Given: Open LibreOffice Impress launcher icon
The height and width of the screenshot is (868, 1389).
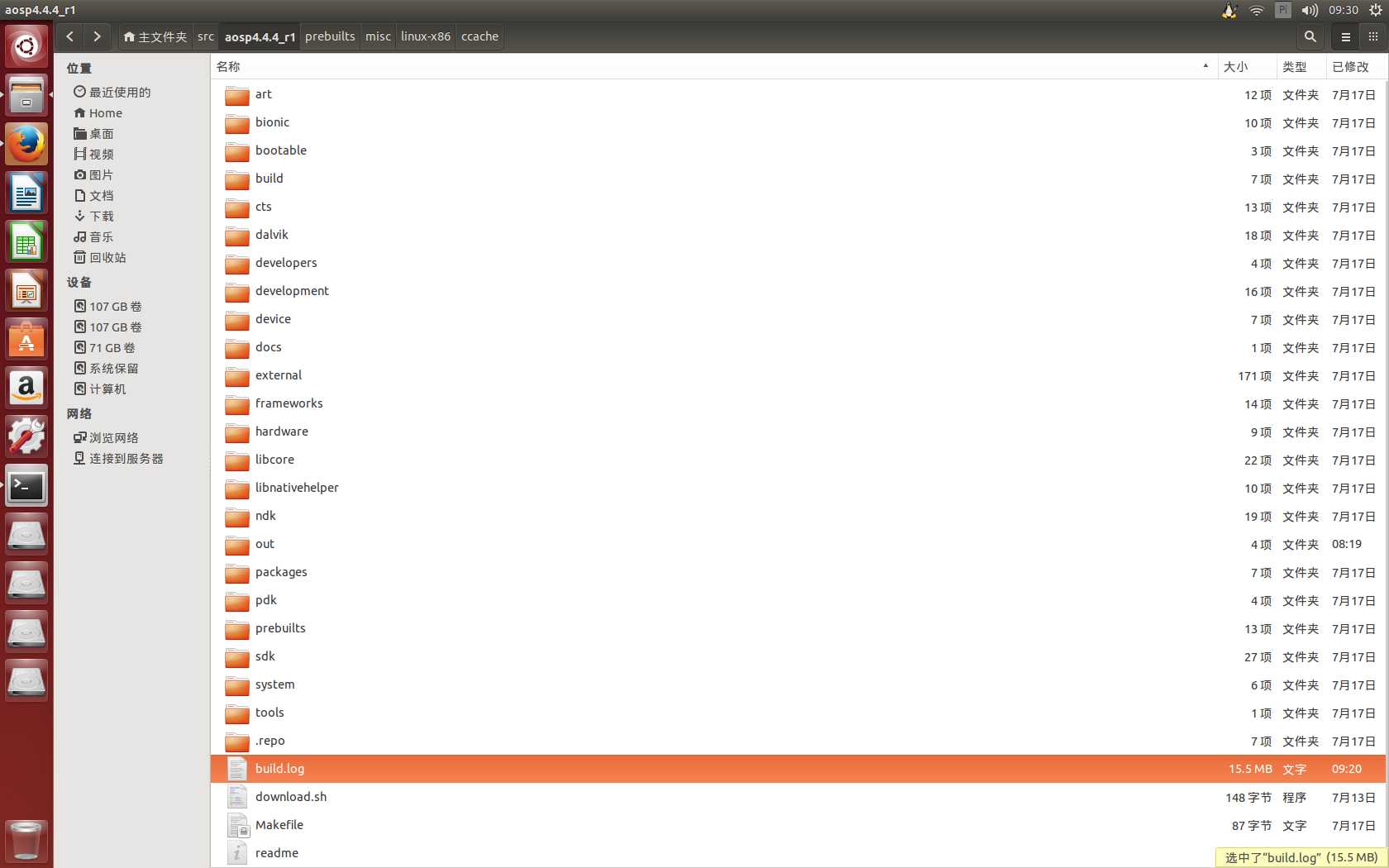Looking at the screenshot, I should click(x=26, y=290).
